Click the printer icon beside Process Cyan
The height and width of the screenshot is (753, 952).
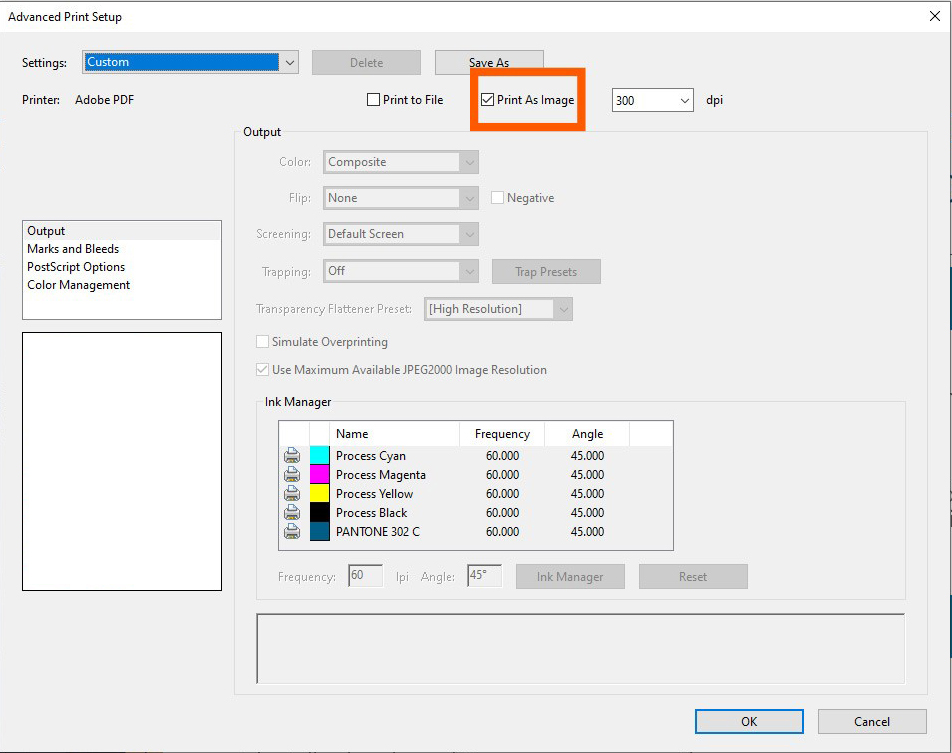292,455
